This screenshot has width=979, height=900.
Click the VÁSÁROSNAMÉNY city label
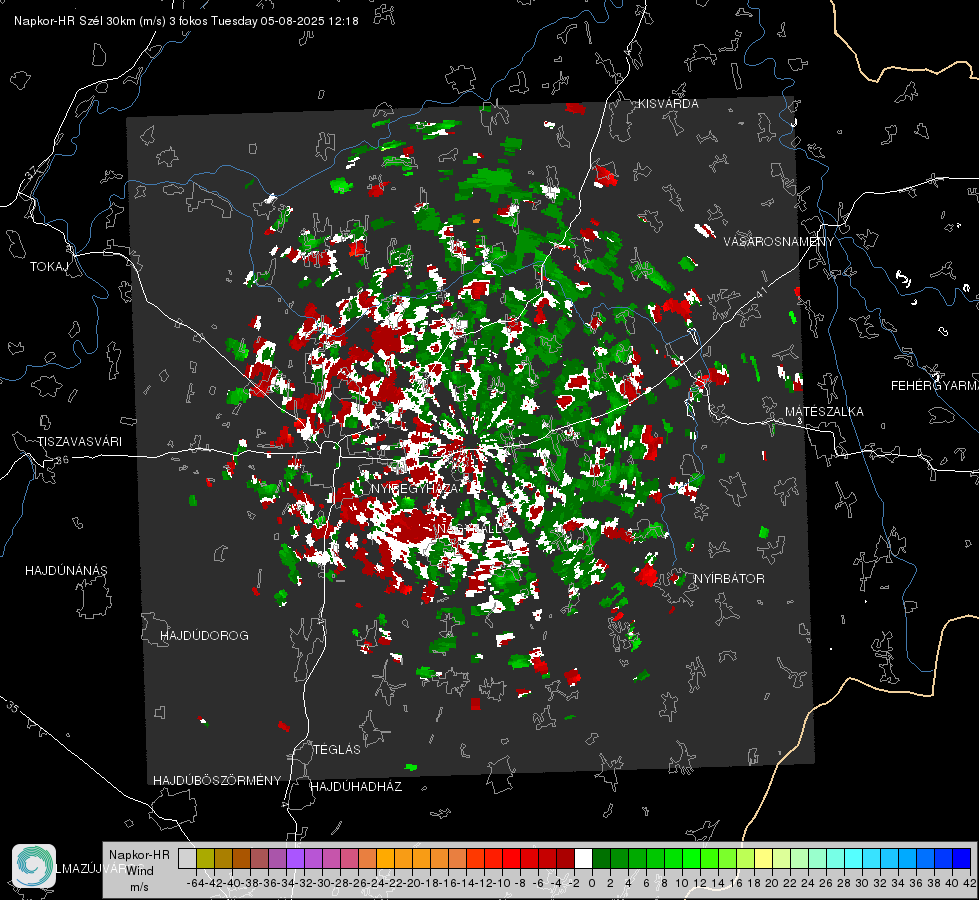[x=779, y=242]
